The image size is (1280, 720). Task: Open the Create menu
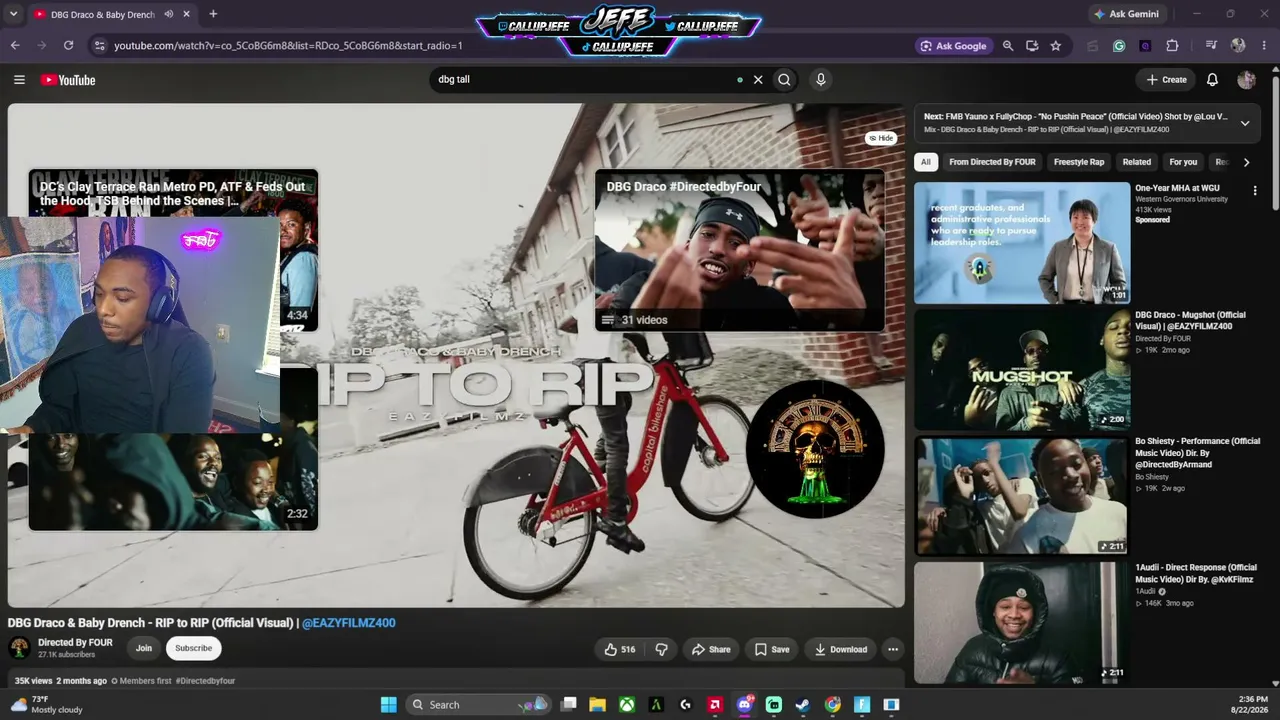point(1167,80)
